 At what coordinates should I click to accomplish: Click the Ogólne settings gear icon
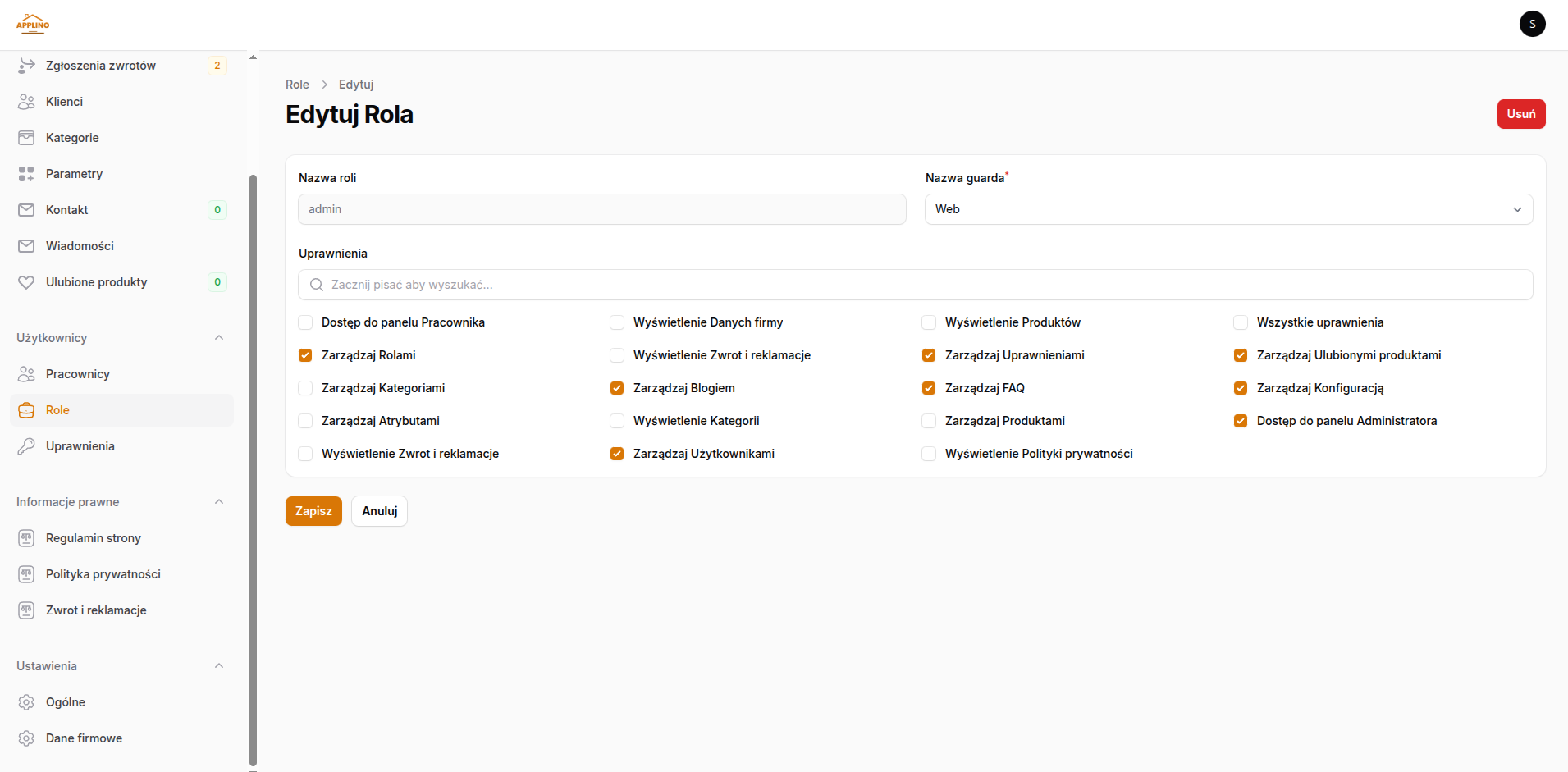[26, 702]
